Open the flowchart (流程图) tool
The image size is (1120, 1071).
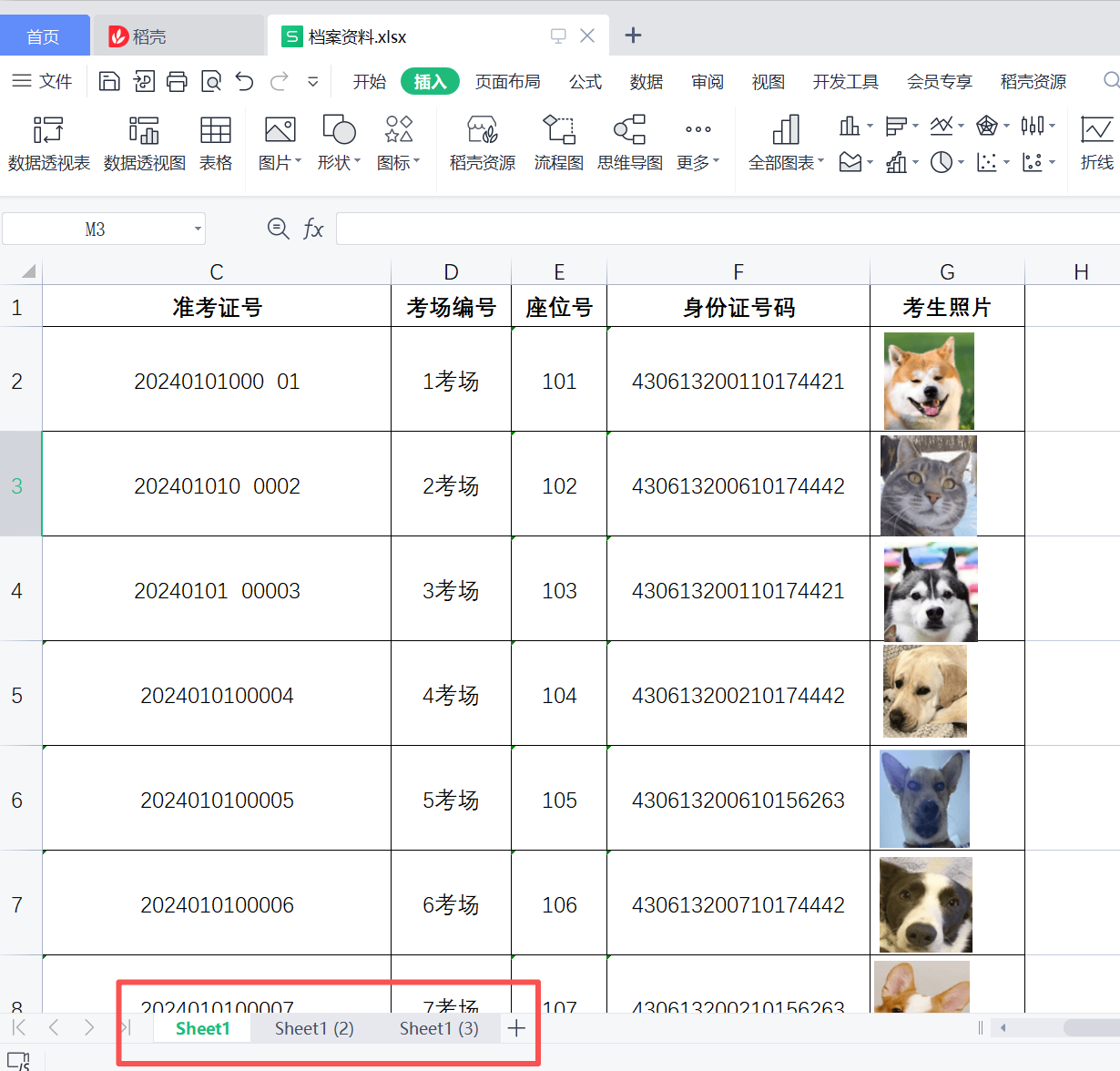coord(558,132)
